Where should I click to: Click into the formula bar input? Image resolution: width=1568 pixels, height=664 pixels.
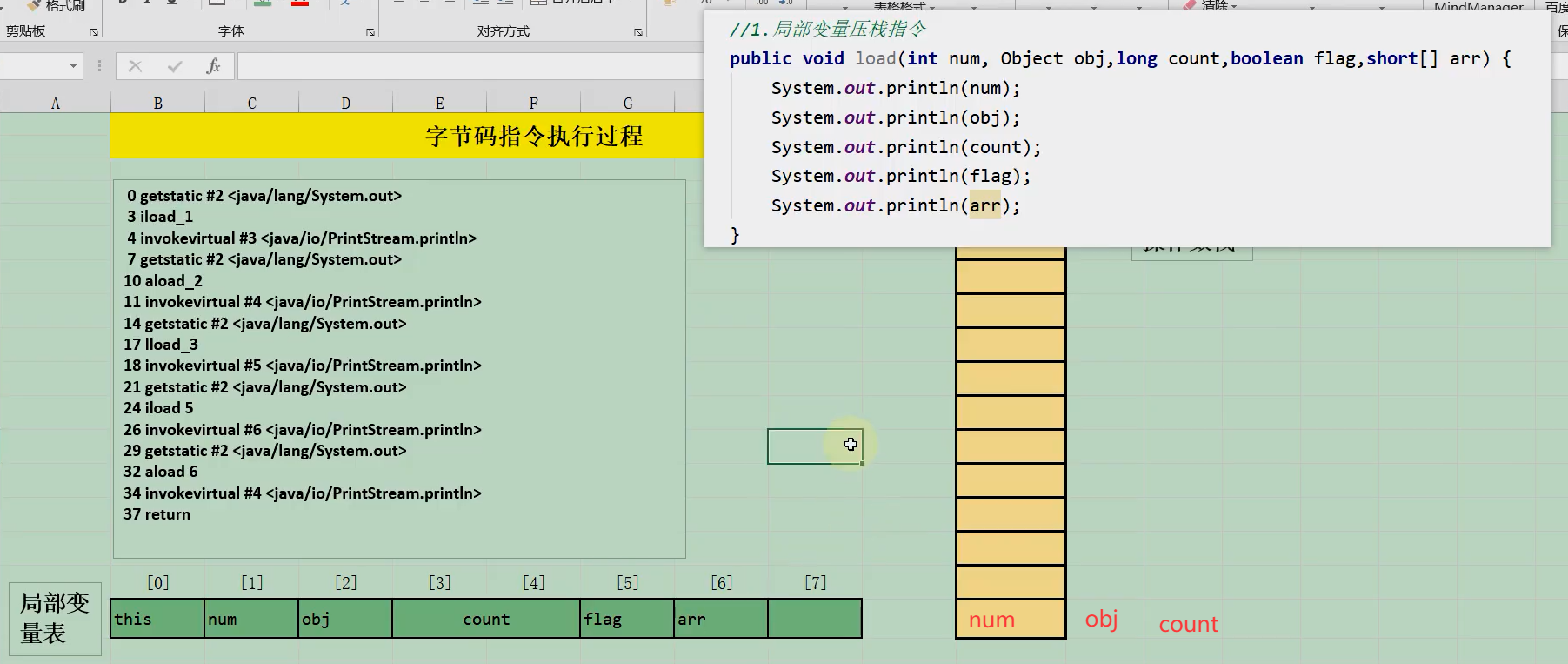tap(470, 66)
